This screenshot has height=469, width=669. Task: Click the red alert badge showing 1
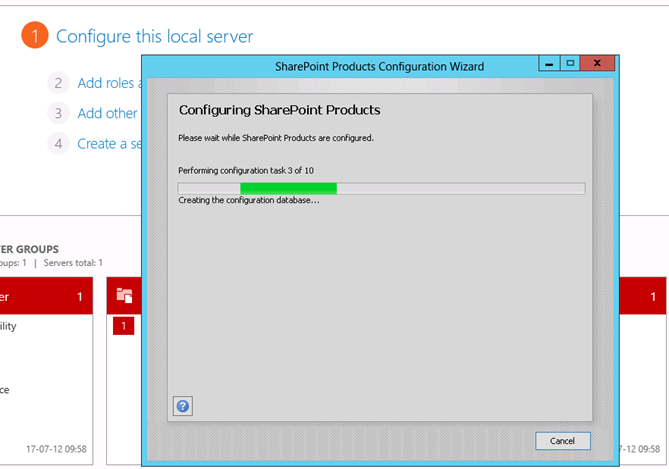tap(123, 326)
